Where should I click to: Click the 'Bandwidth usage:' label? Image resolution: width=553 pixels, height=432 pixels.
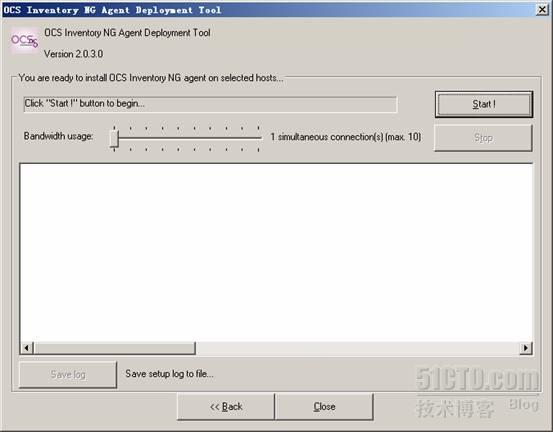(x=58, y=136)
